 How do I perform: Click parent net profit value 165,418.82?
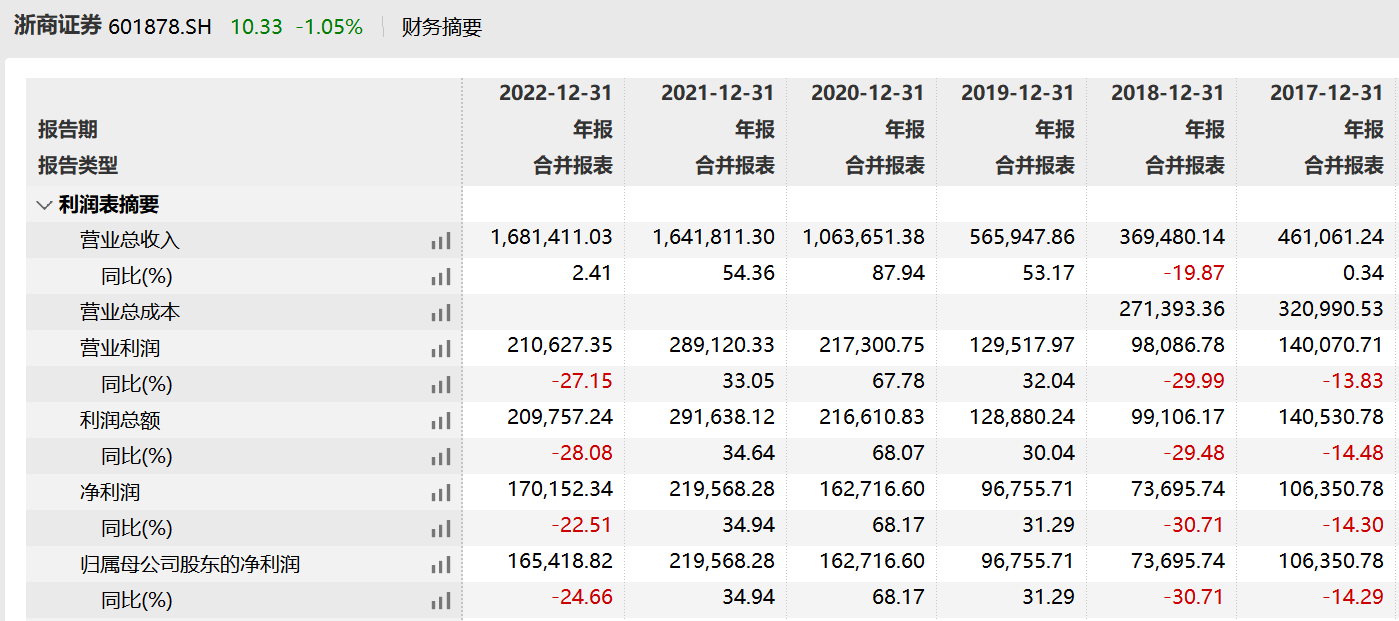click(x=560, y=562)
